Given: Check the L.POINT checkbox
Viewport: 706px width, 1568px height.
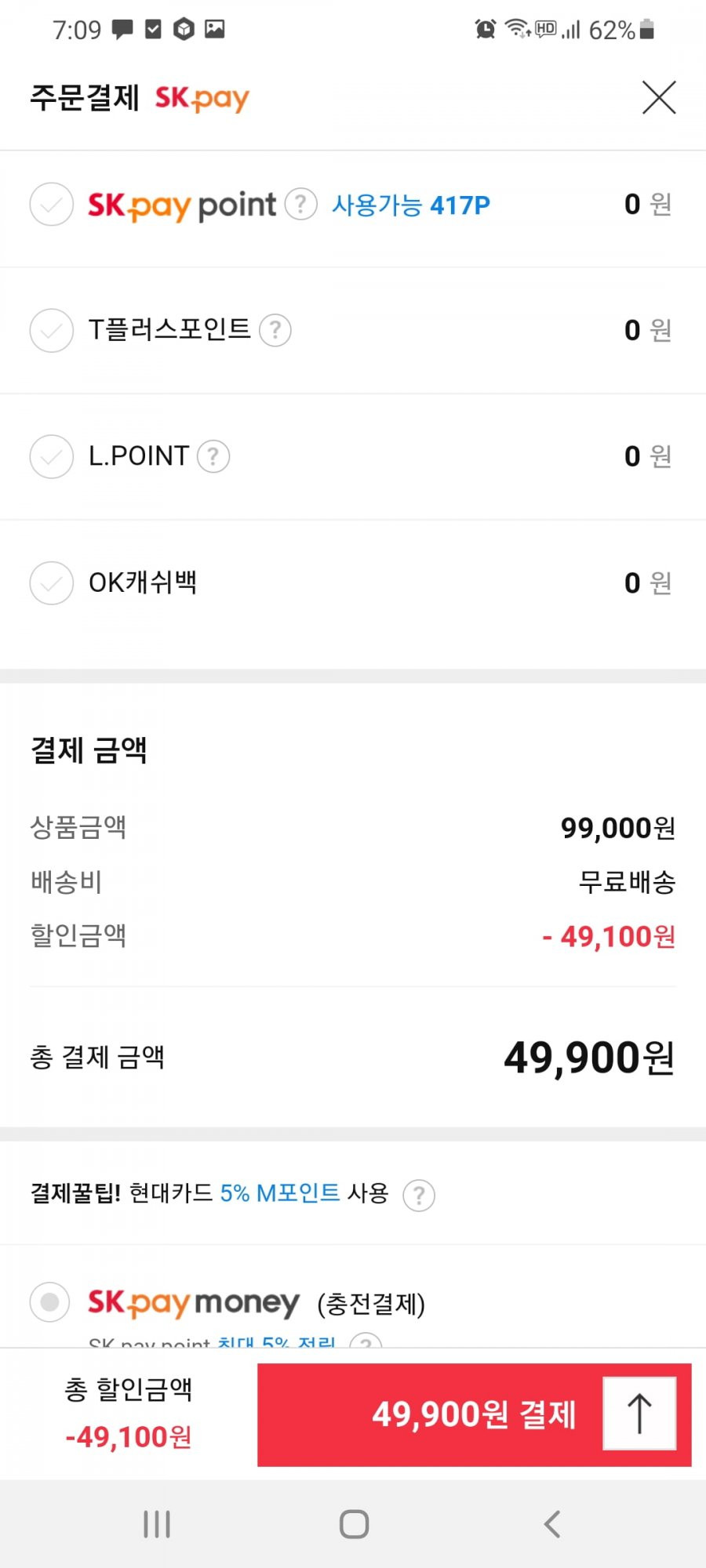Looking at the screenshot, I should click(52, 456).
